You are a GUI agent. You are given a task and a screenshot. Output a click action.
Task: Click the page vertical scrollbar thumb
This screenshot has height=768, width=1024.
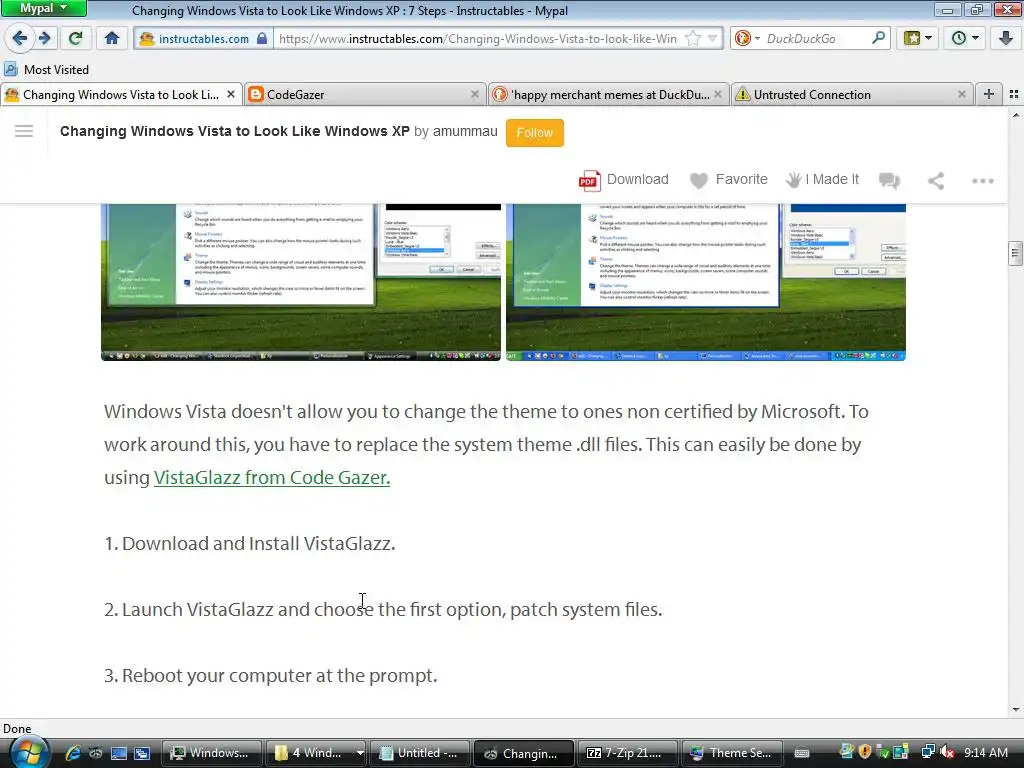[1015, 253]
